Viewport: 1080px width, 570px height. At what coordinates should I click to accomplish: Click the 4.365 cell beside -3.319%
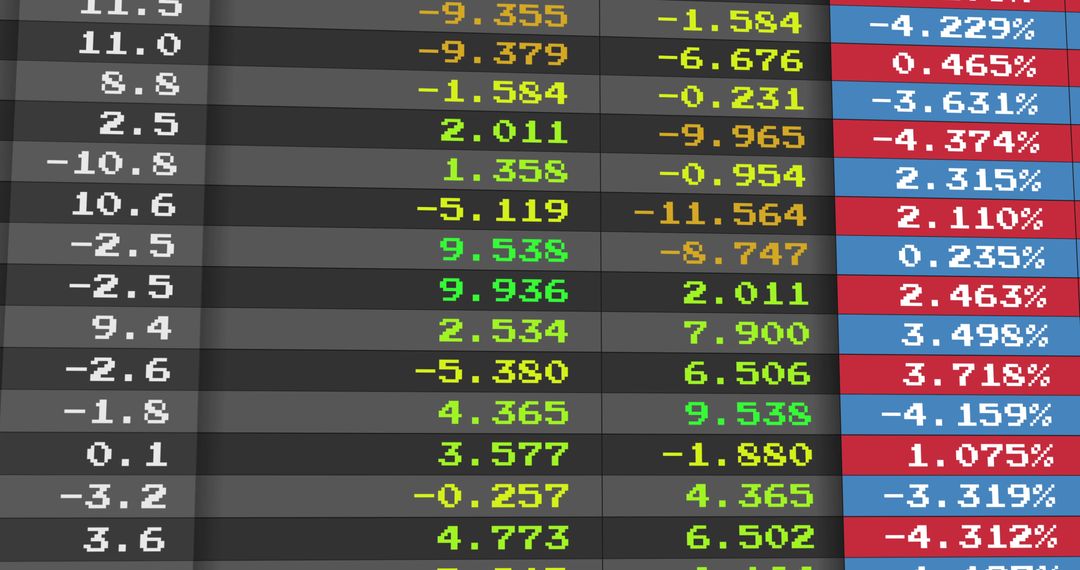coord(749,496)
